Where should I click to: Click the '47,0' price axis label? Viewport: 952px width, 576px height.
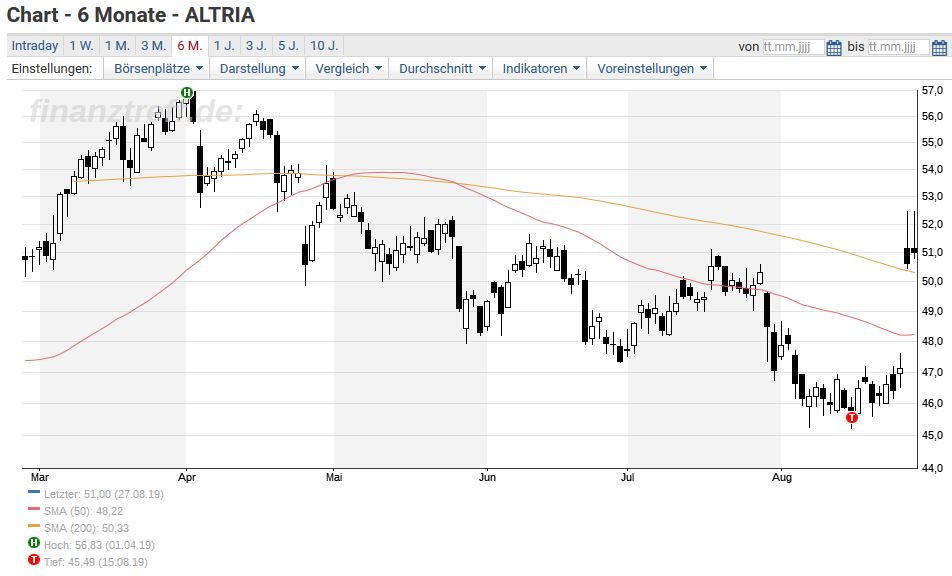932,372
